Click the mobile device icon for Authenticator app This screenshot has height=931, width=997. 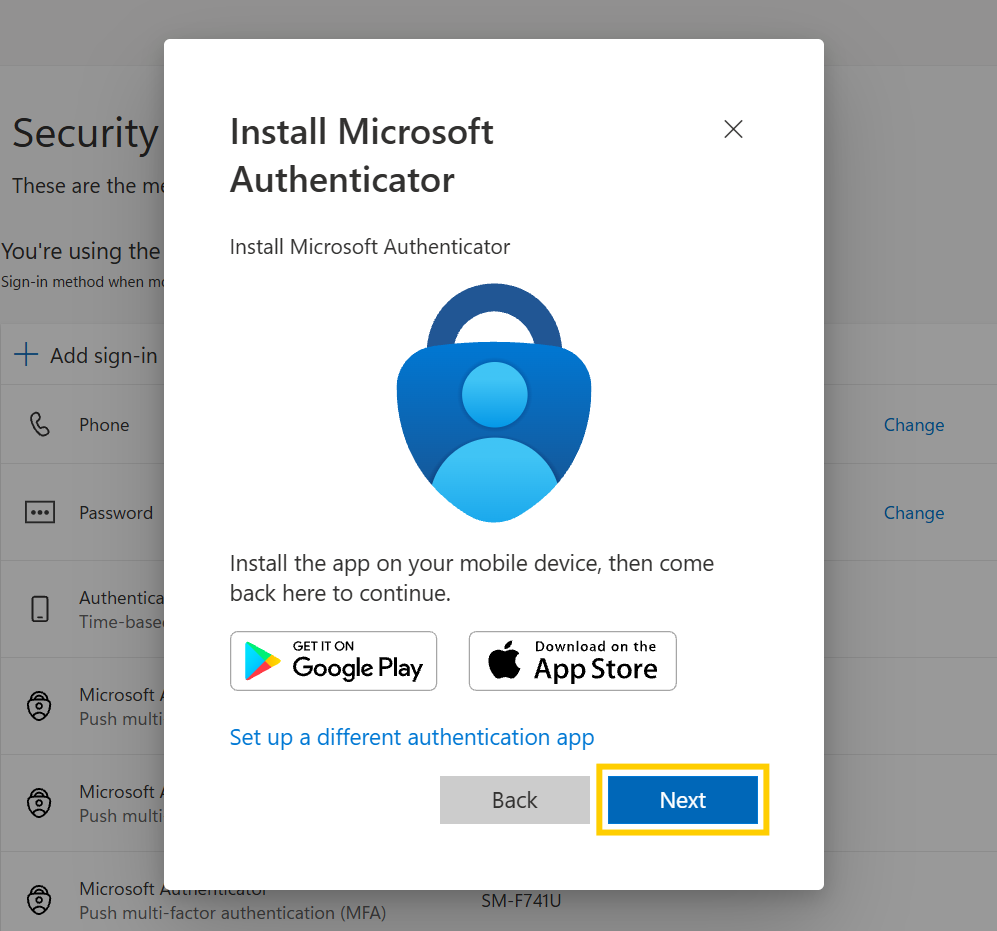tap(39, 609)
